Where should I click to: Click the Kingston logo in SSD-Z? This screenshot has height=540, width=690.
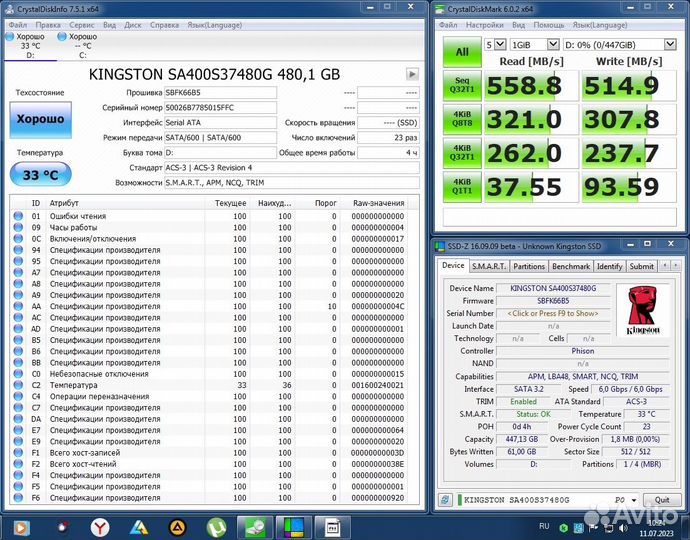click(643, 310)
